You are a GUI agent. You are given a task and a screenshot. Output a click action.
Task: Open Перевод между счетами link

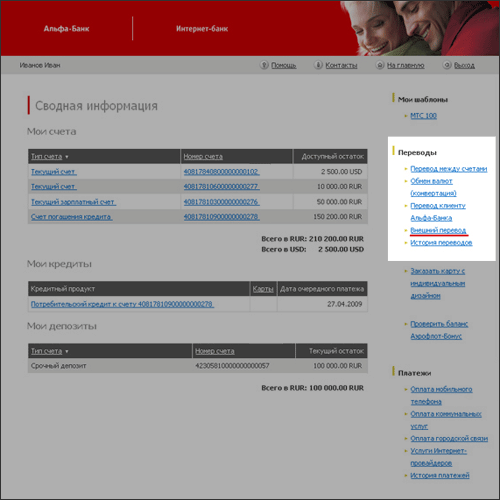[x=448, y=169]
